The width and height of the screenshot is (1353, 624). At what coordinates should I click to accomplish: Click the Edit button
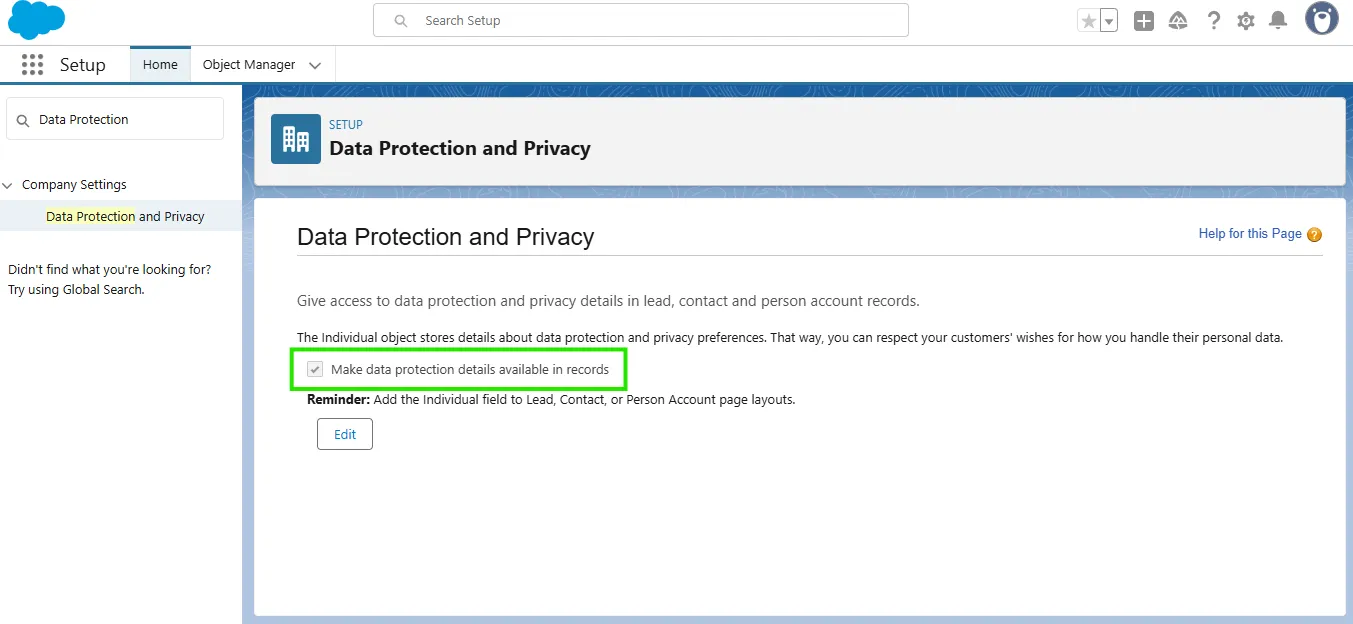pos(344,435)
